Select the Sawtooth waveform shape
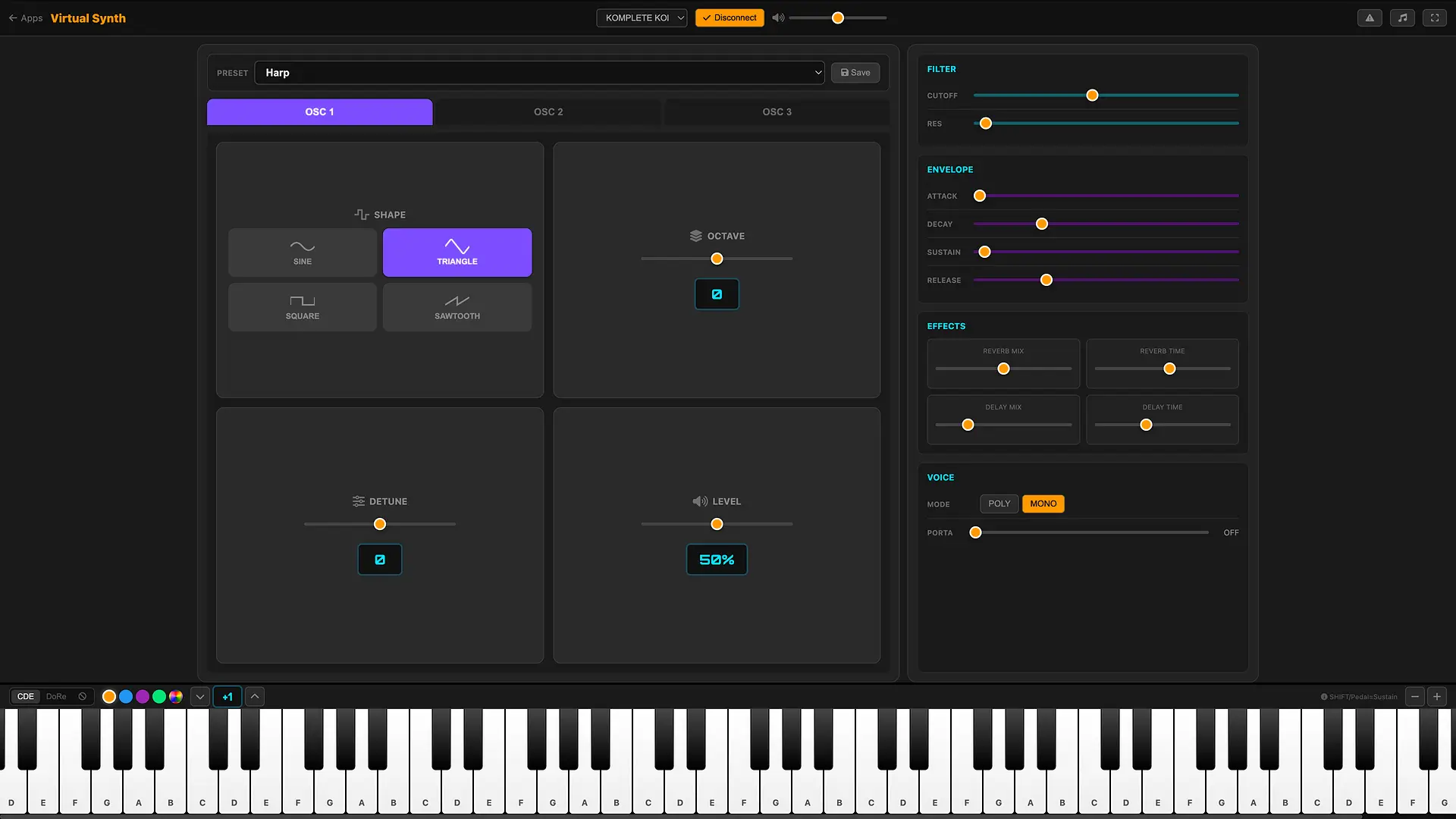Screen dimensions: 1456x819 (x=457, y=307)
